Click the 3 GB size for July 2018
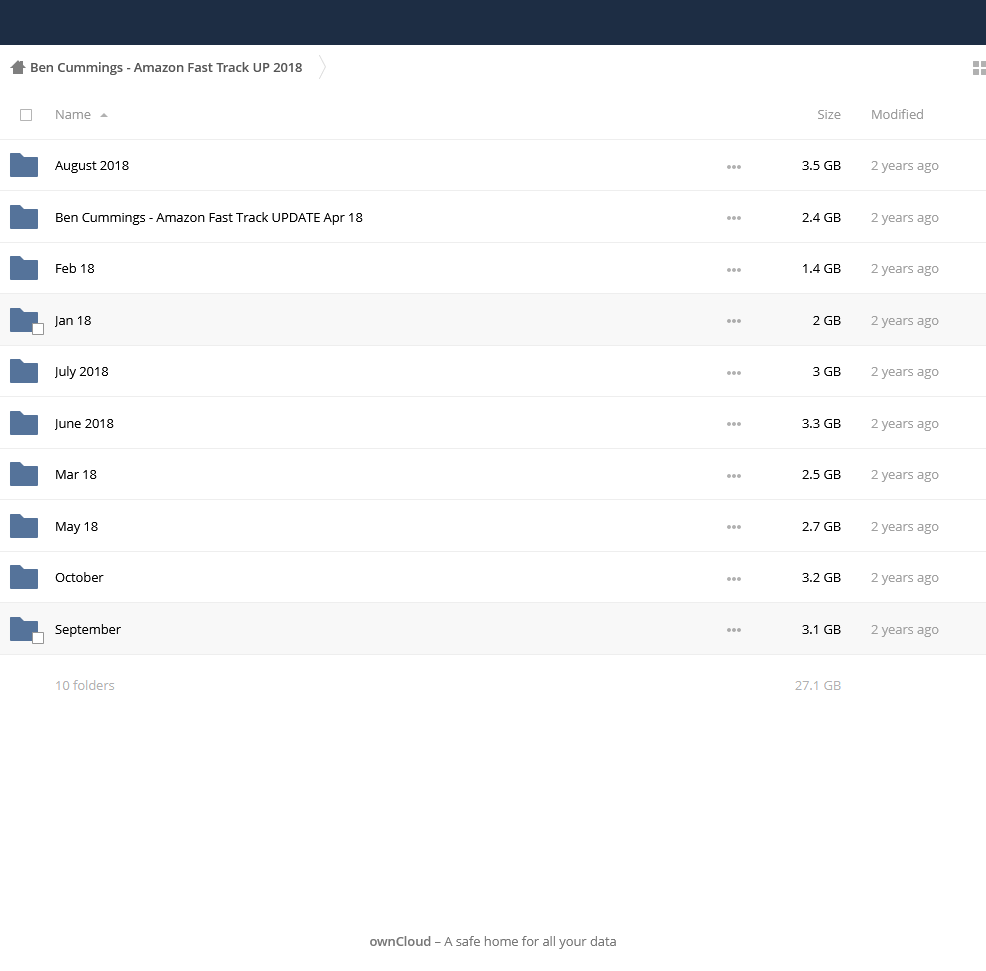This screenshot has width=986, height=971. (x=827, y=372)
